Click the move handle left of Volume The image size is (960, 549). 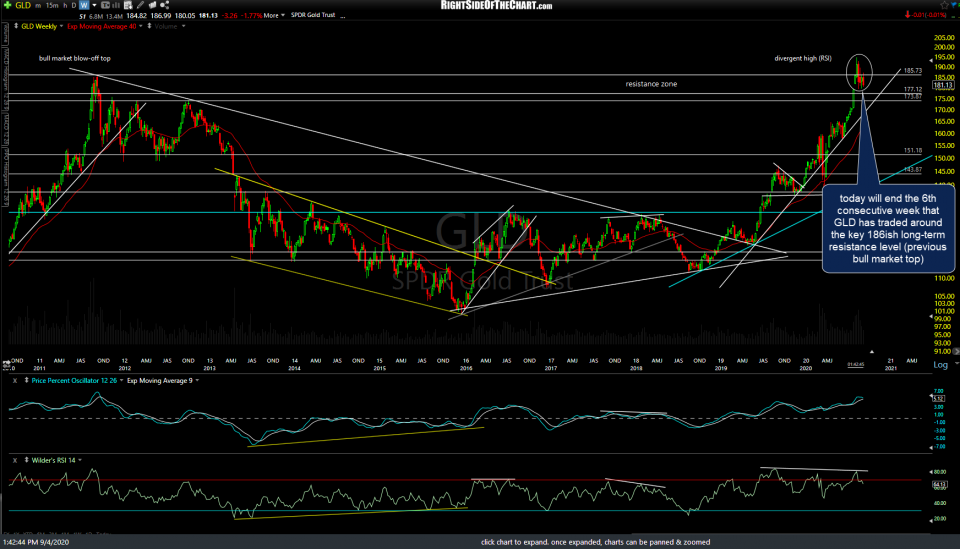click(149, 26)
